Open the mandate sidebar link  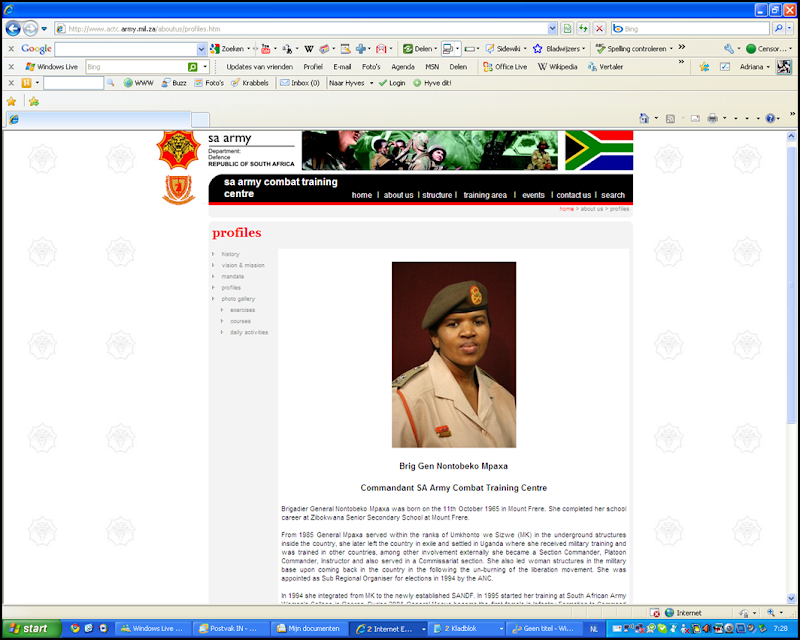[233, 277]
